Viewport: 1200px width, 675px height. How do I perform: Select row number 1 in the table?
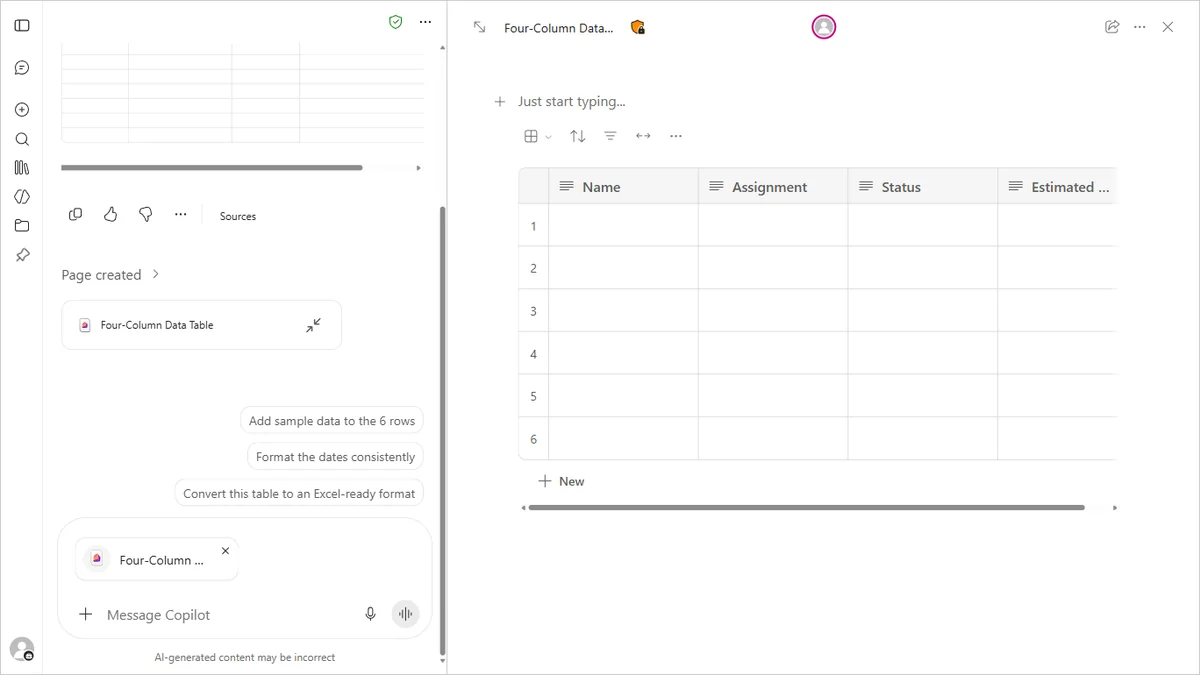[x=533, y=226]
